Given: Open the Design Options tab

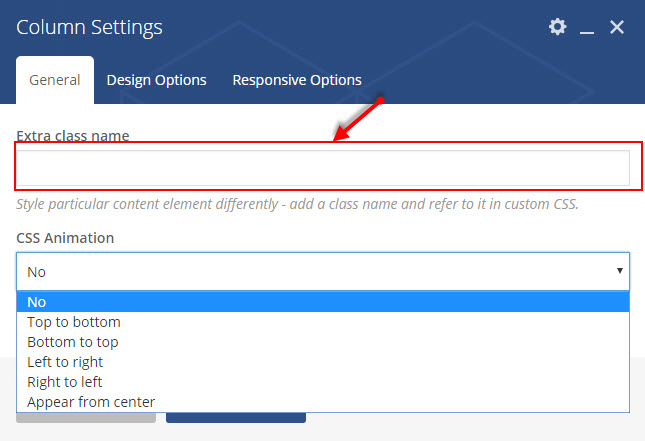Looking at the screenshot, I should click(x=156, y=80).
